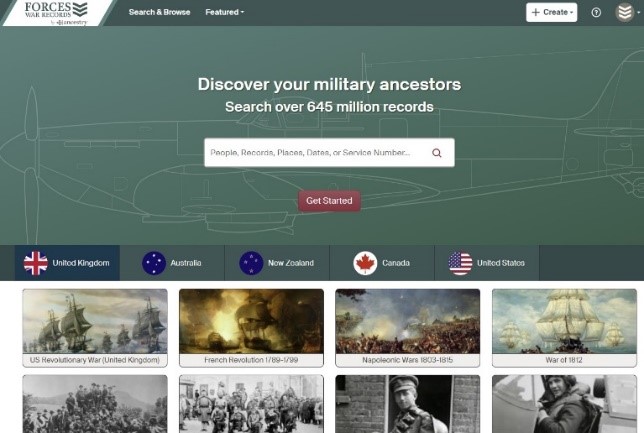Image resolution: width=644 pixels, height=433 pixels.
Task: Select the United Kingdom flag icon
Action: (x=36, y=263)
